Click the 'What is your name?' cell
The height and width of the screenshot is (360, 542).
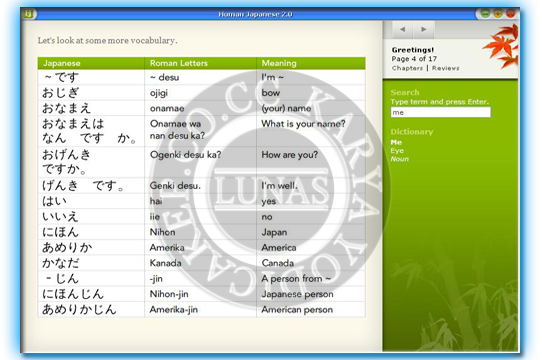pos(311,131)
